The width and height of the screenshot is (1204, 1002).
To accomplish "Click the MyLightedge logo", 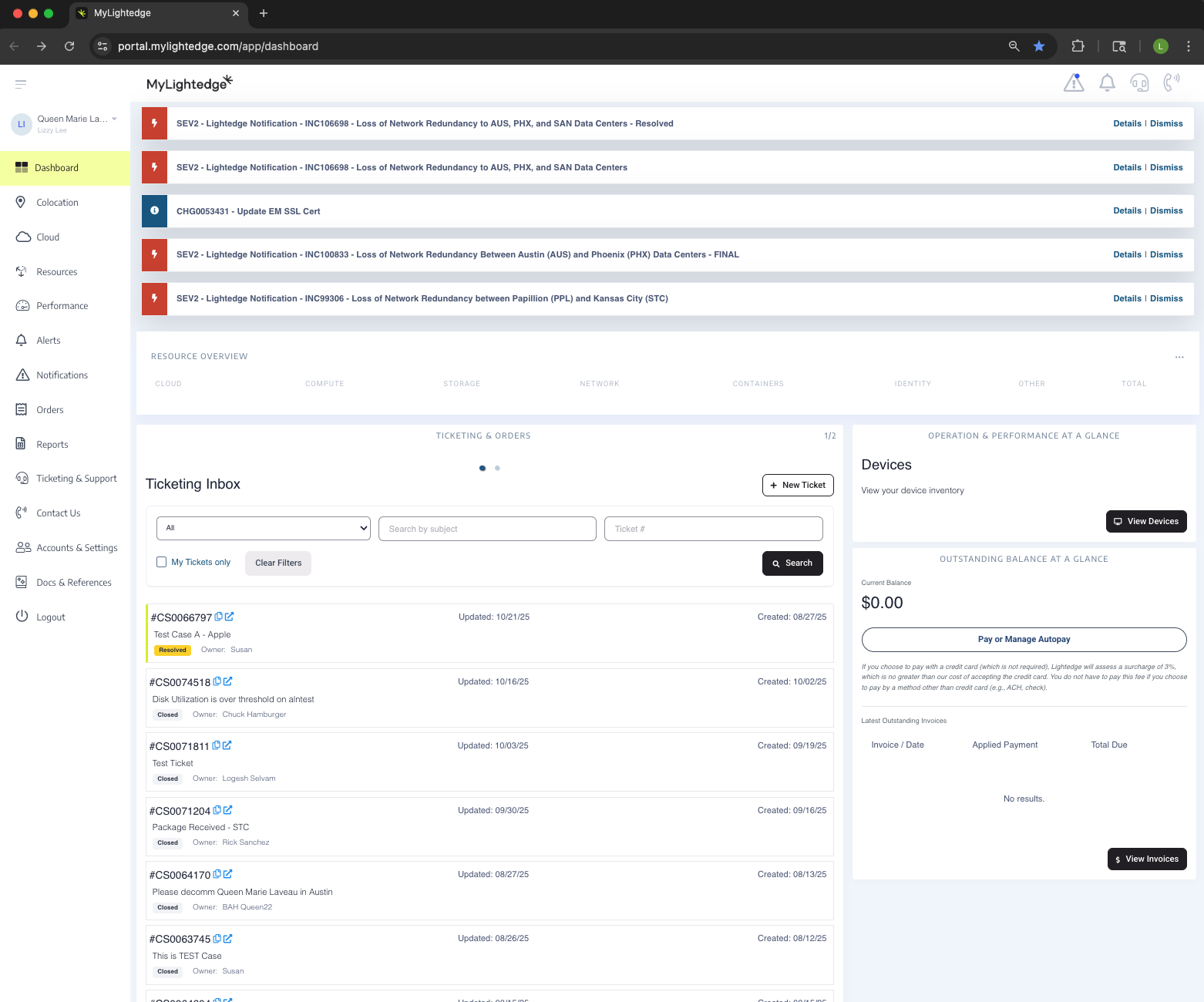I will [190, 83].
